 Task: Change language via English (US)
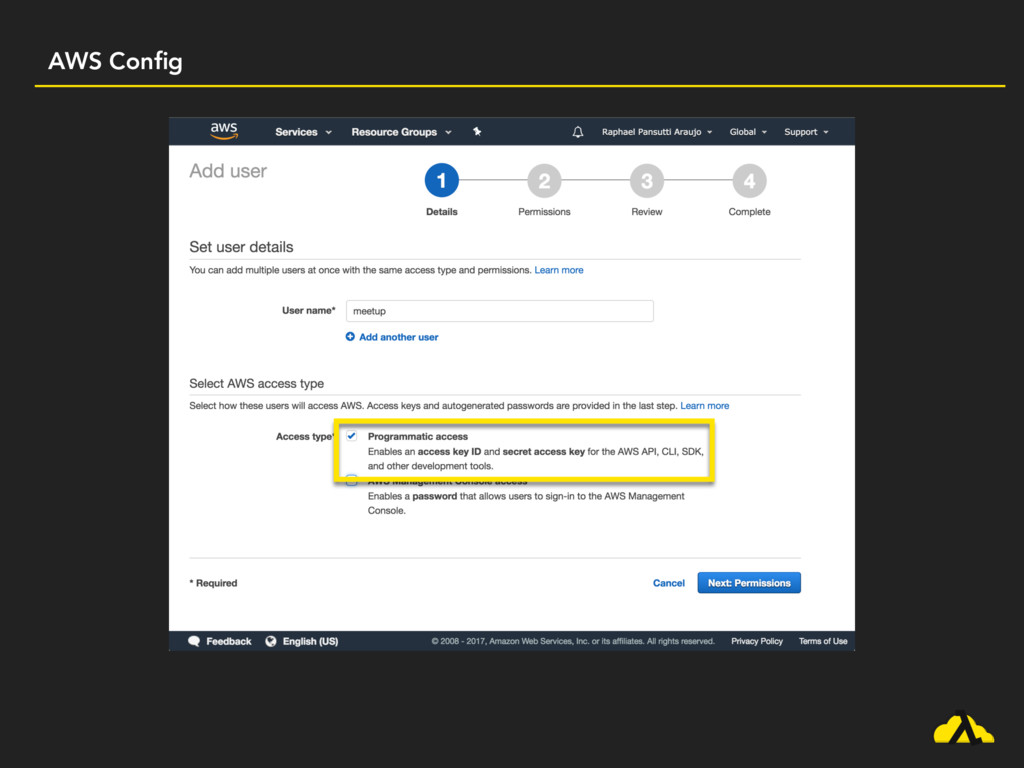[x=310, y=641]
